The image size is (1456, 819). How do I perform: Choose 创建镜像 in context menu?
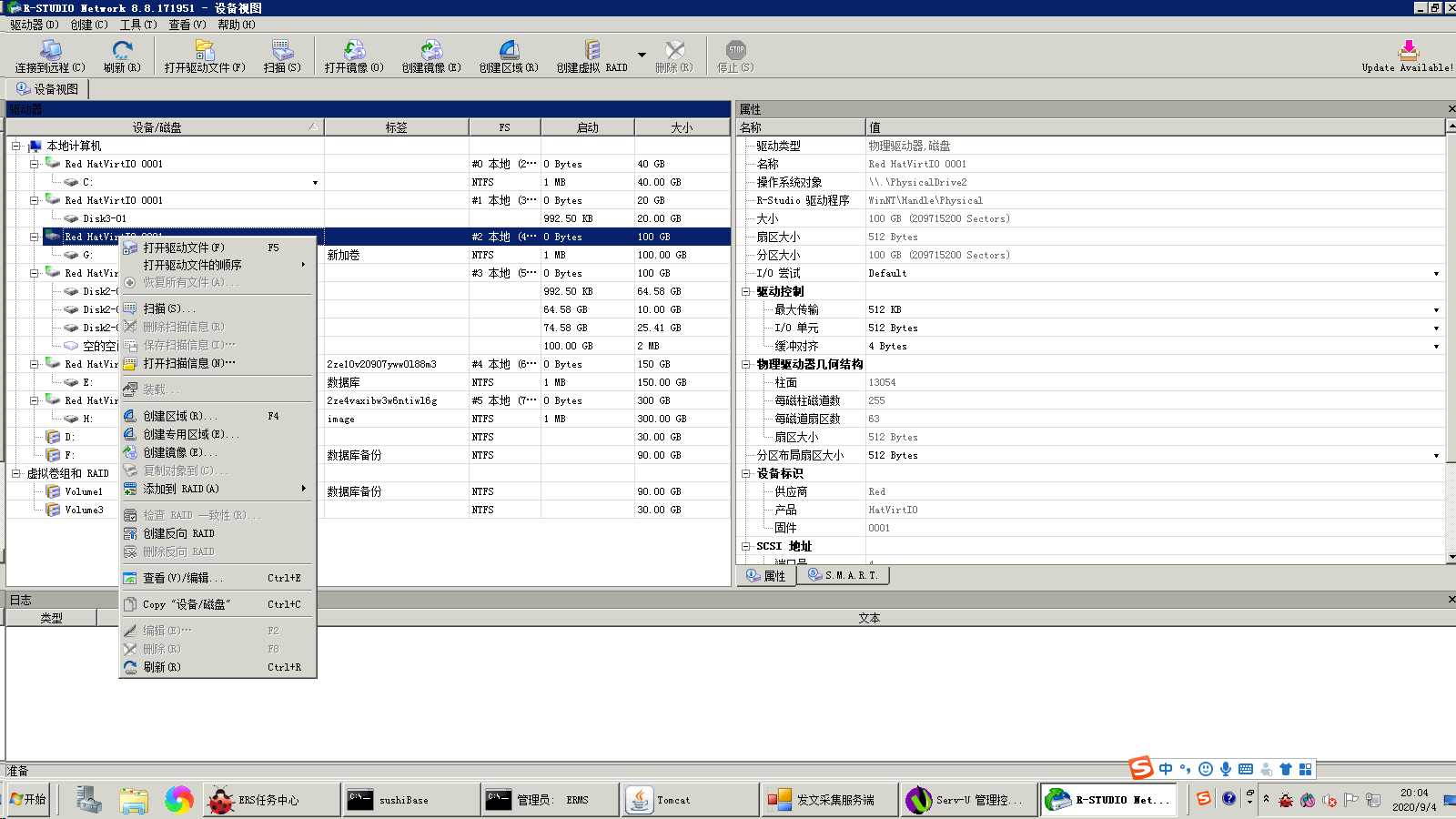[218, 452]
